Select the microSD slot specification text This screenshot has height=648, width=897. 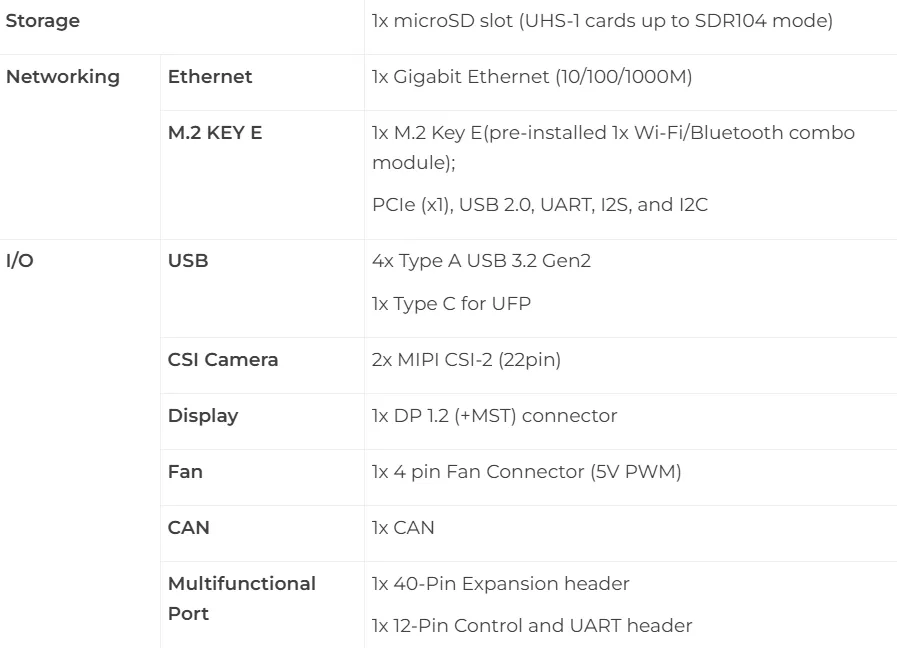pyautogui.click(x=602, y=21)
